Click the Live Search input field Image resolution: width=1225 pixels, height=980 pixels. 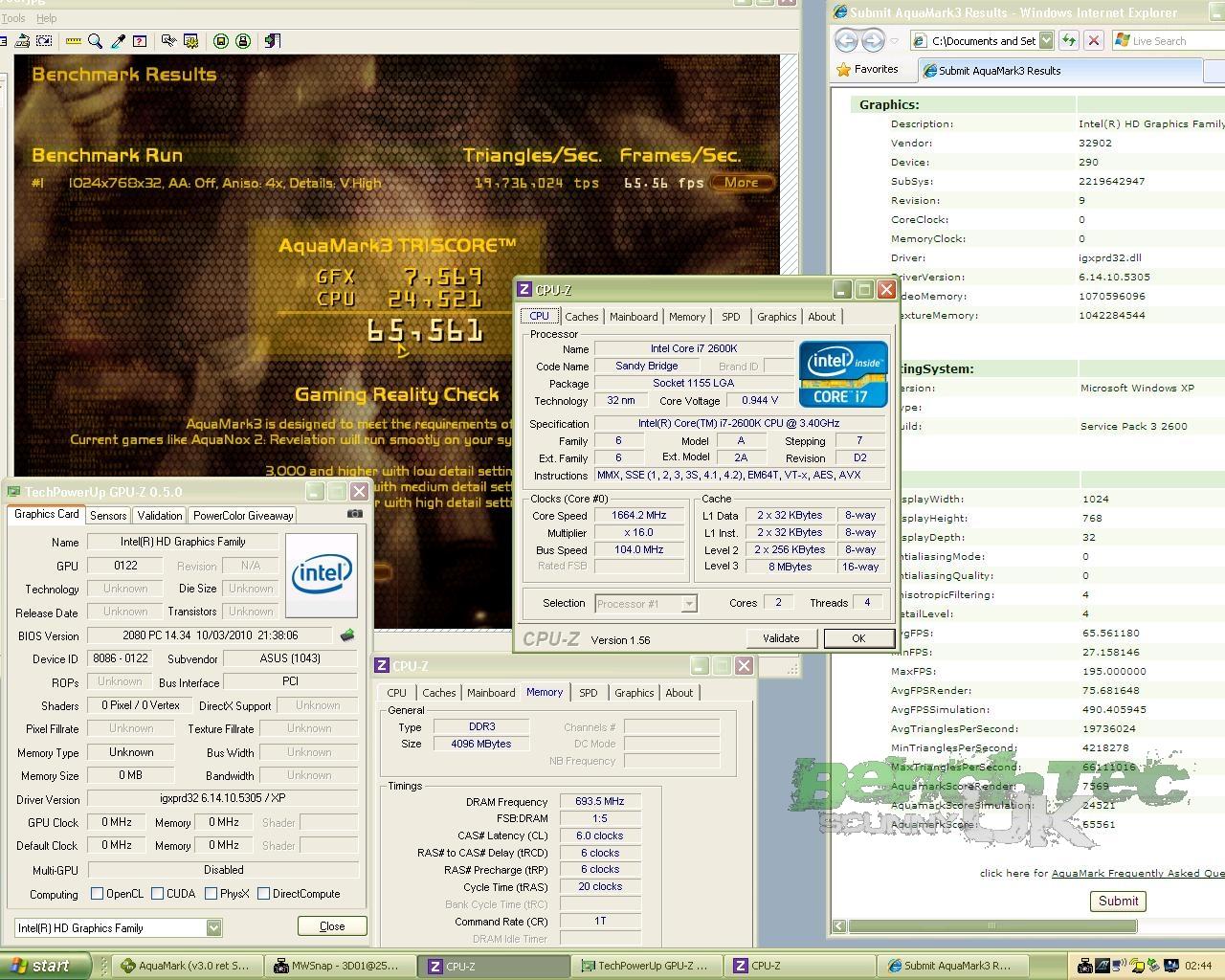(1170, 40)
